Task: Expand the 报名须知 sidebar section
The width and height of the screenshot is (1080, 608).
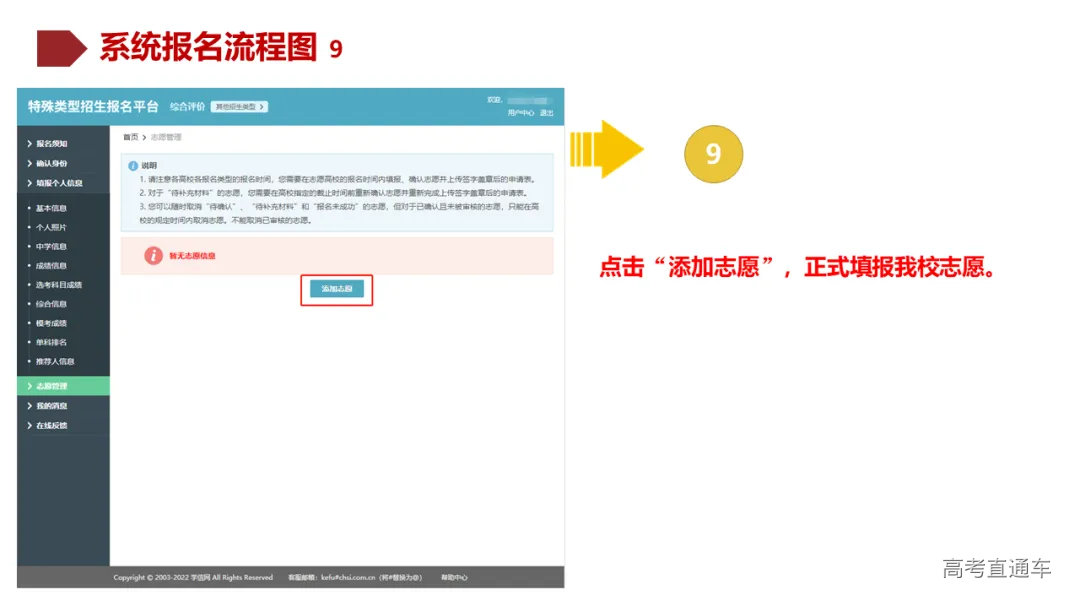Action: [x=50, y=144]
